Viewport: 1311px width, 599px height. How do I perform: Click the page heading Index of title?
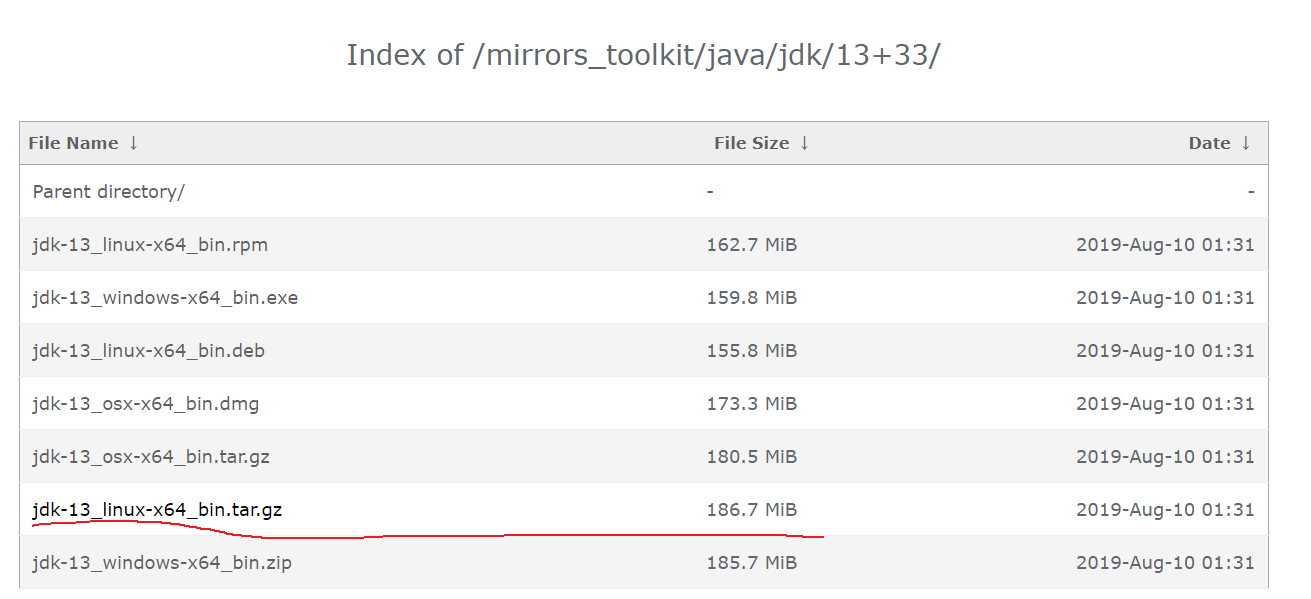643,55
